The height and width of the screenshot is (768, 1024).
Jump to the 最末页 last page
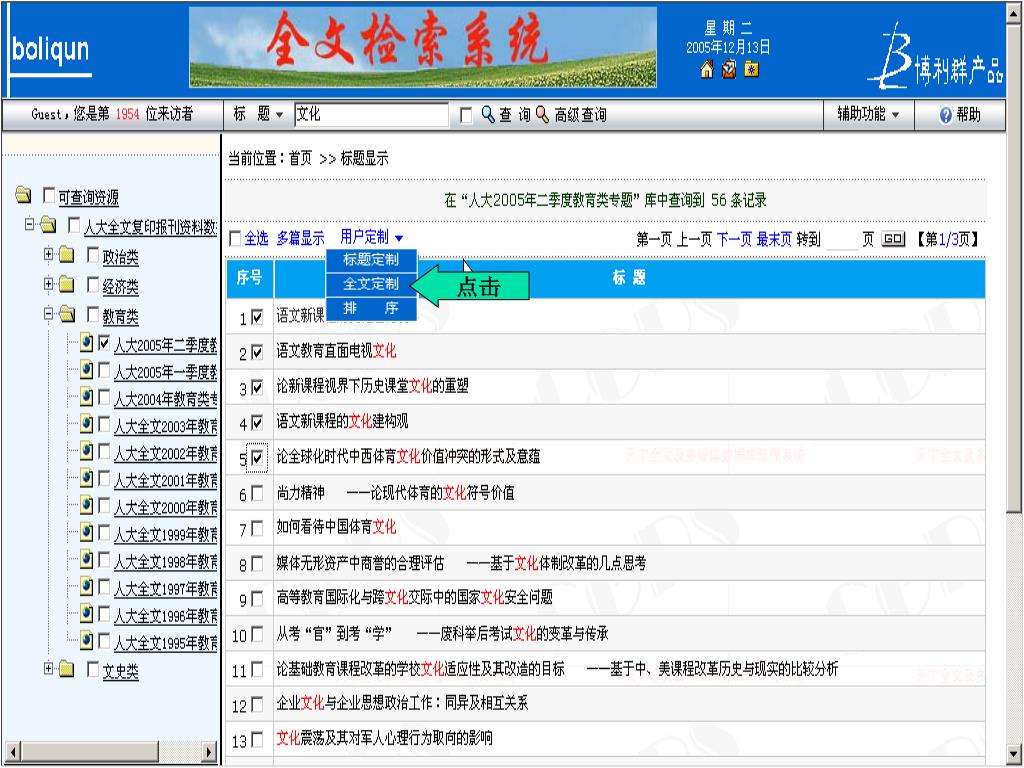[x=774, y=240]
